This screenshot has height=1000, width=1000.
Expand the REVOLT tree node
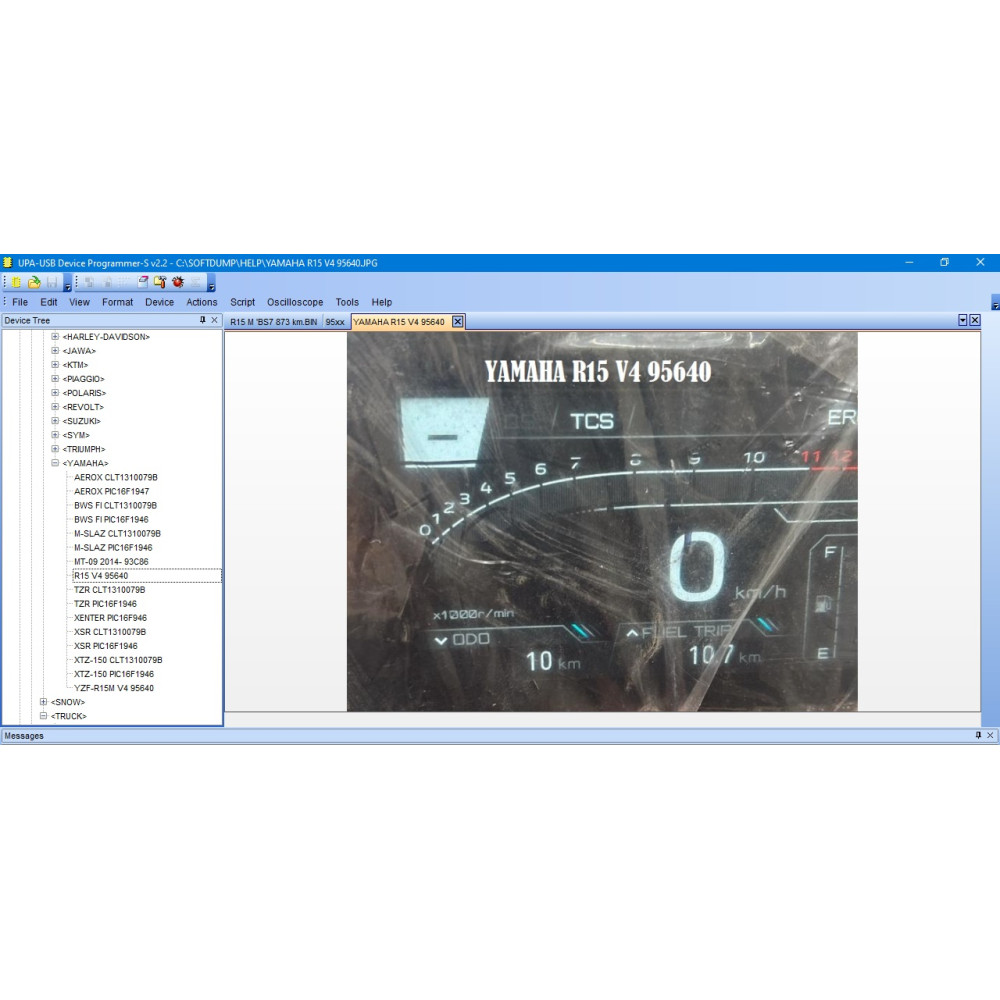pos(55,407)
